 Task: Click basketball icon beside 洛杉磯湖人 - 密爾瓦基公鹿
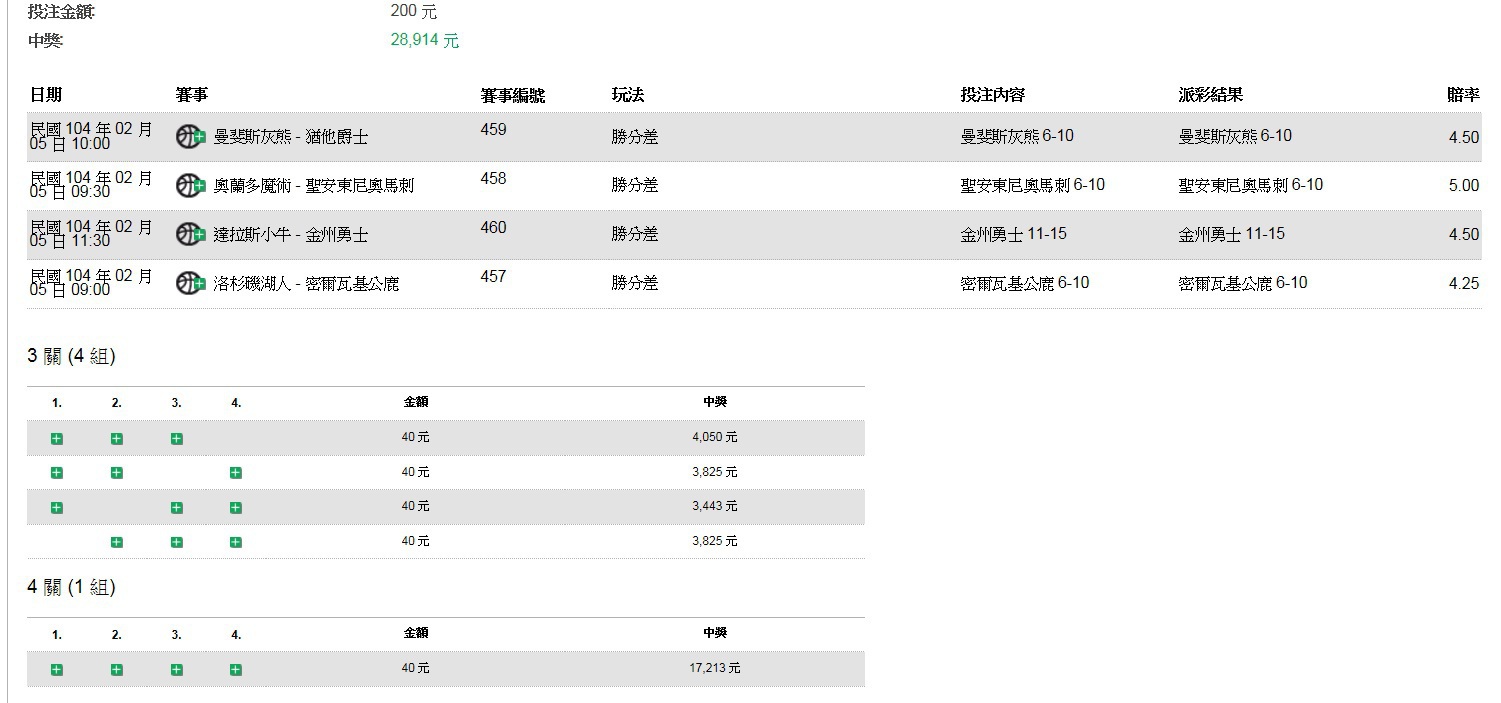(190, 283)
